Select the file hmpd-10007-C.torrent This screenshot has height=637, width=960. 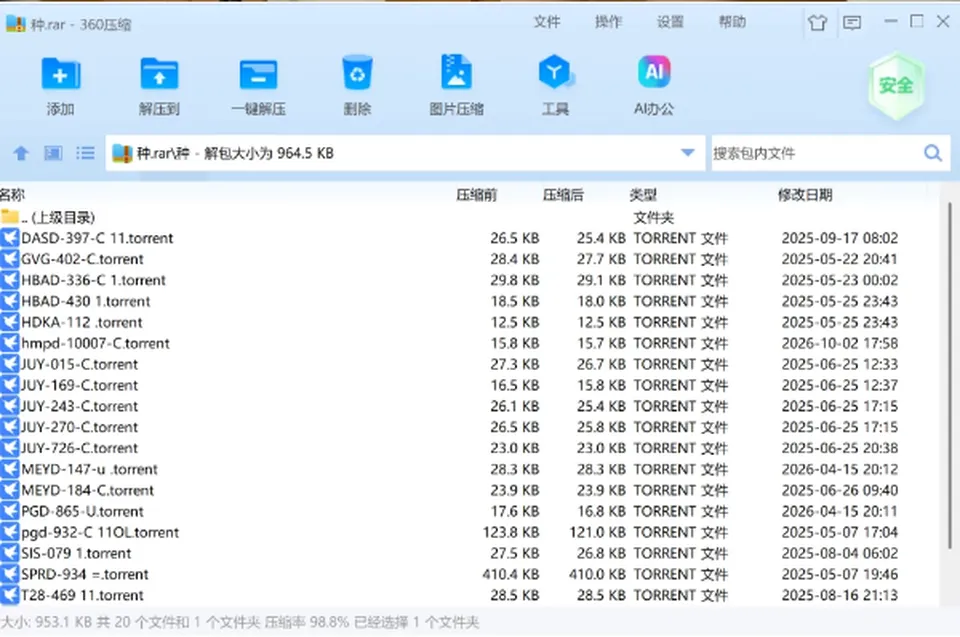(95, 343)
